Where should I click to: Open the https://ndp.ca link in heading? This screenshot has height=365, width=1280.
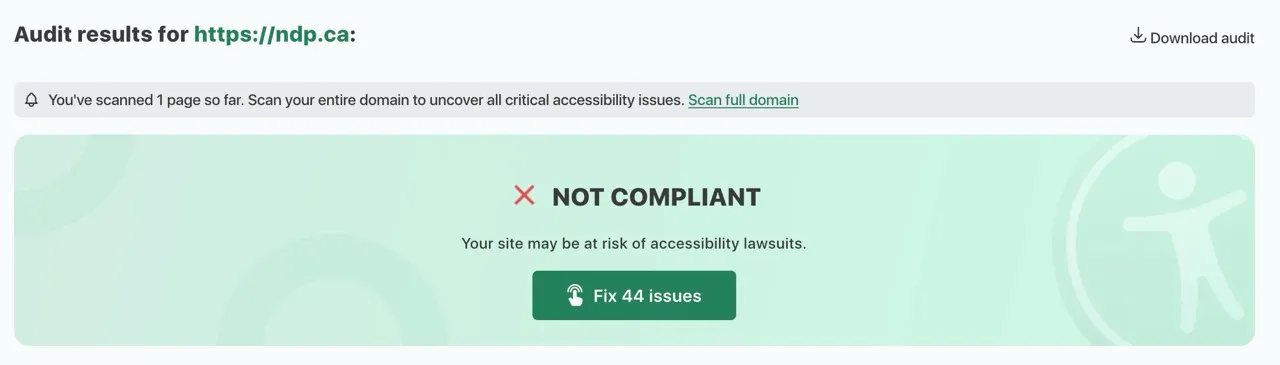tap(271, 34)
